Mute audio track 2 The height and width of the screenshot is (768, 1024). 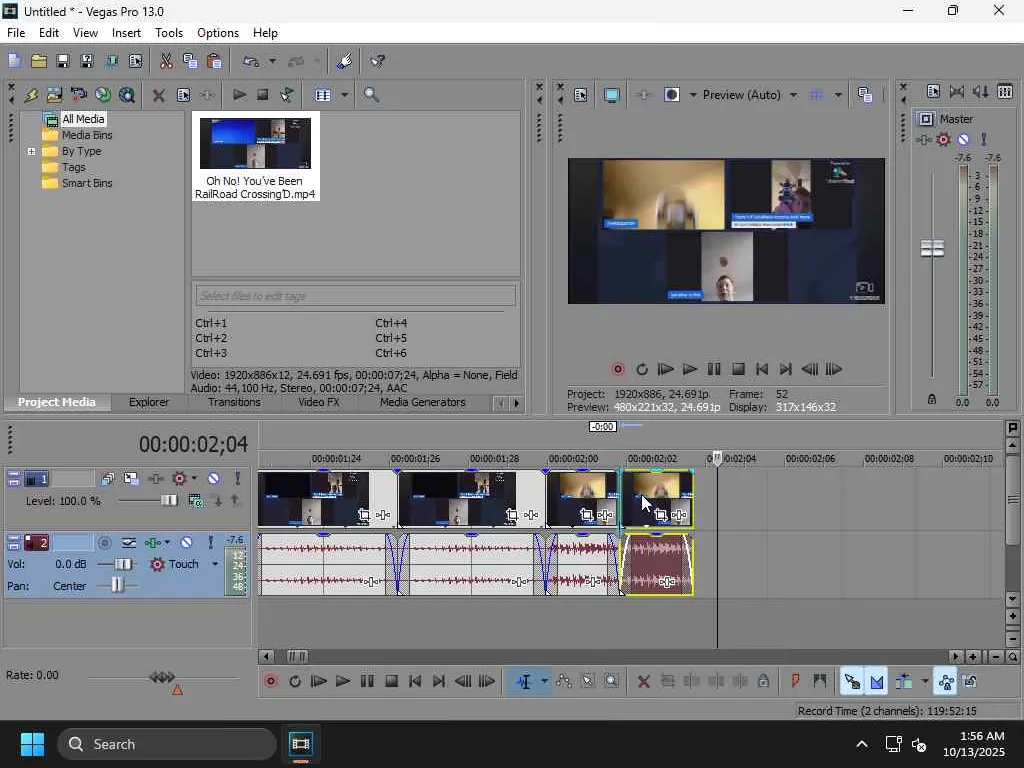(186, 542)
